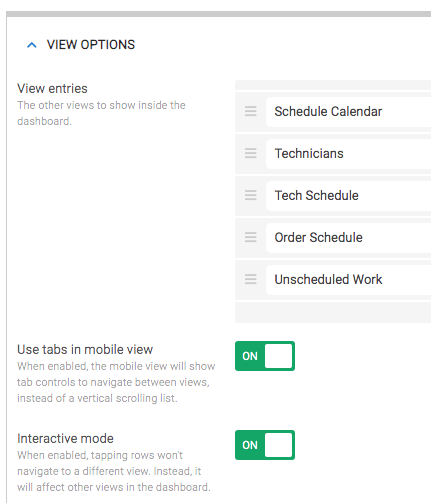The width and height of the screenshot is (431, 503).
Task: Click the Technicians row reorder handle
Action: click(x=251, y=153)
